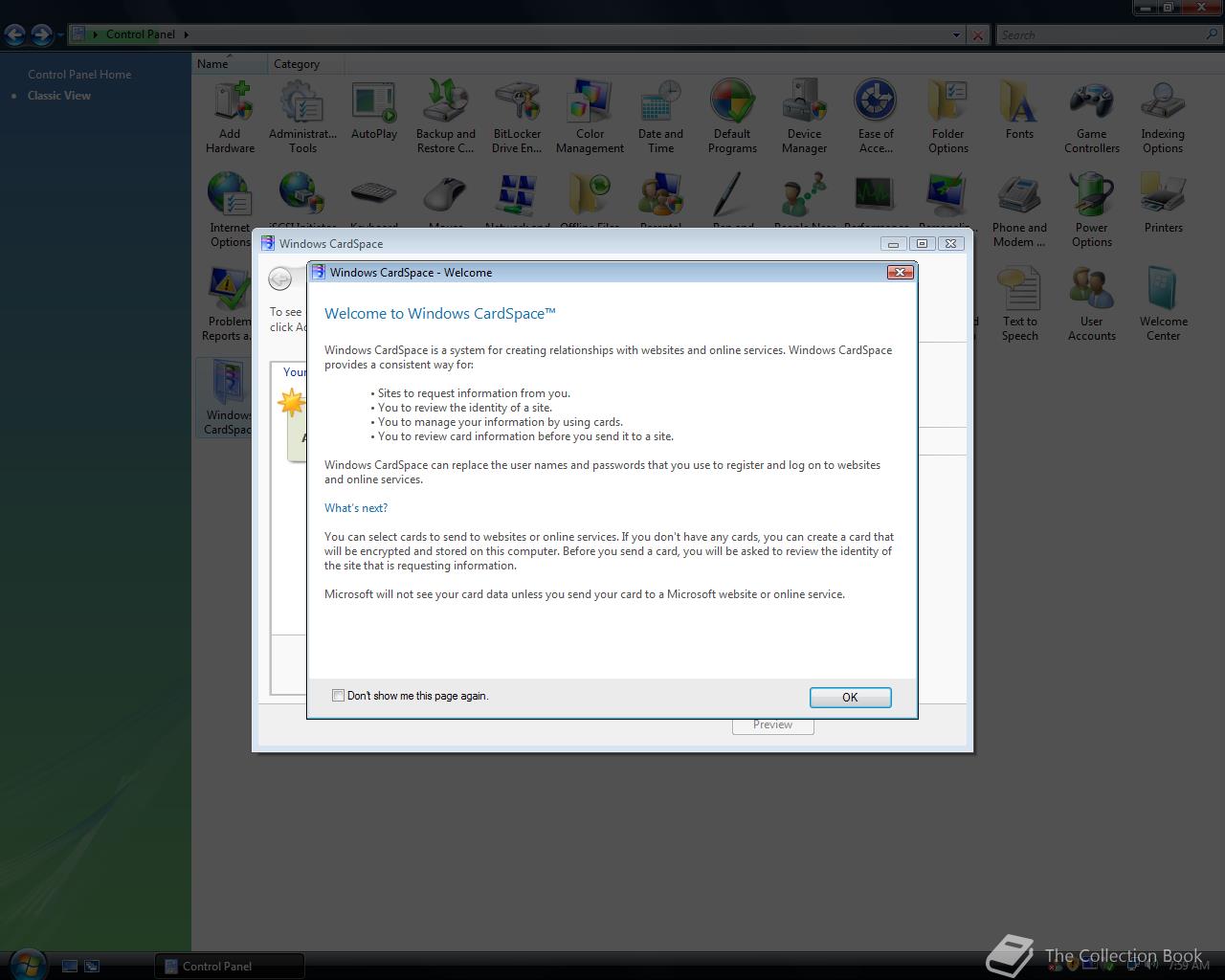Click the Back navigation button in Explorer
The height and width of the screenshot is (980, 1225).
[14, 35]
